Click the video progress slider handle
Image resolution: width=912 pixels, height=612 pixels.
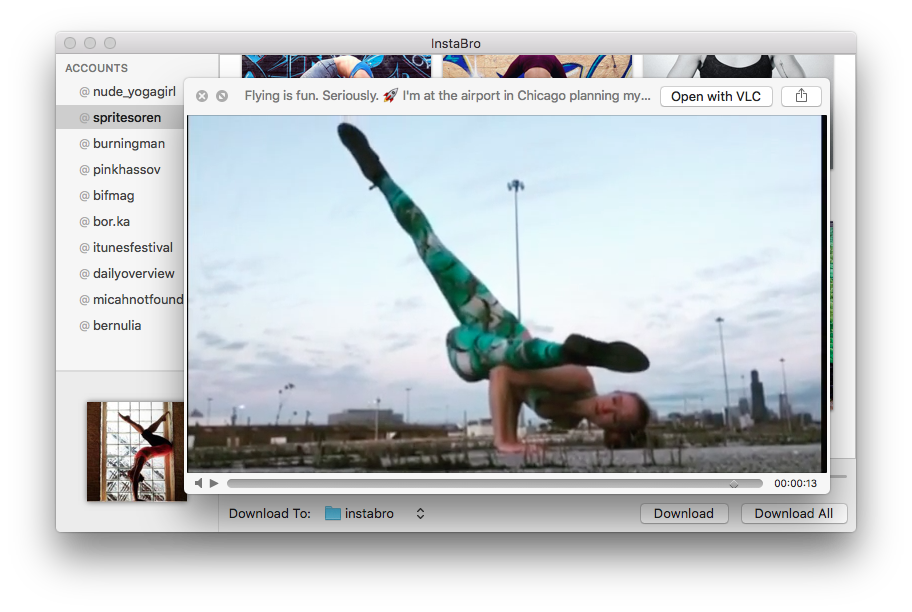[734, 483]
